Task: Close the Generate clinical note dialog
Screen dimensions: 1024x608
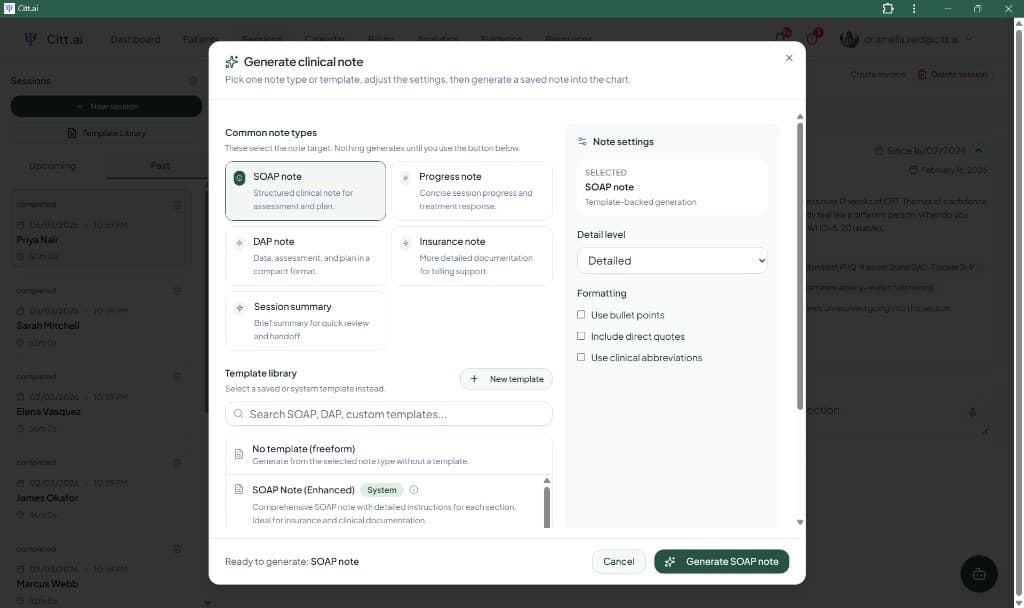Action: click(789, 58)
